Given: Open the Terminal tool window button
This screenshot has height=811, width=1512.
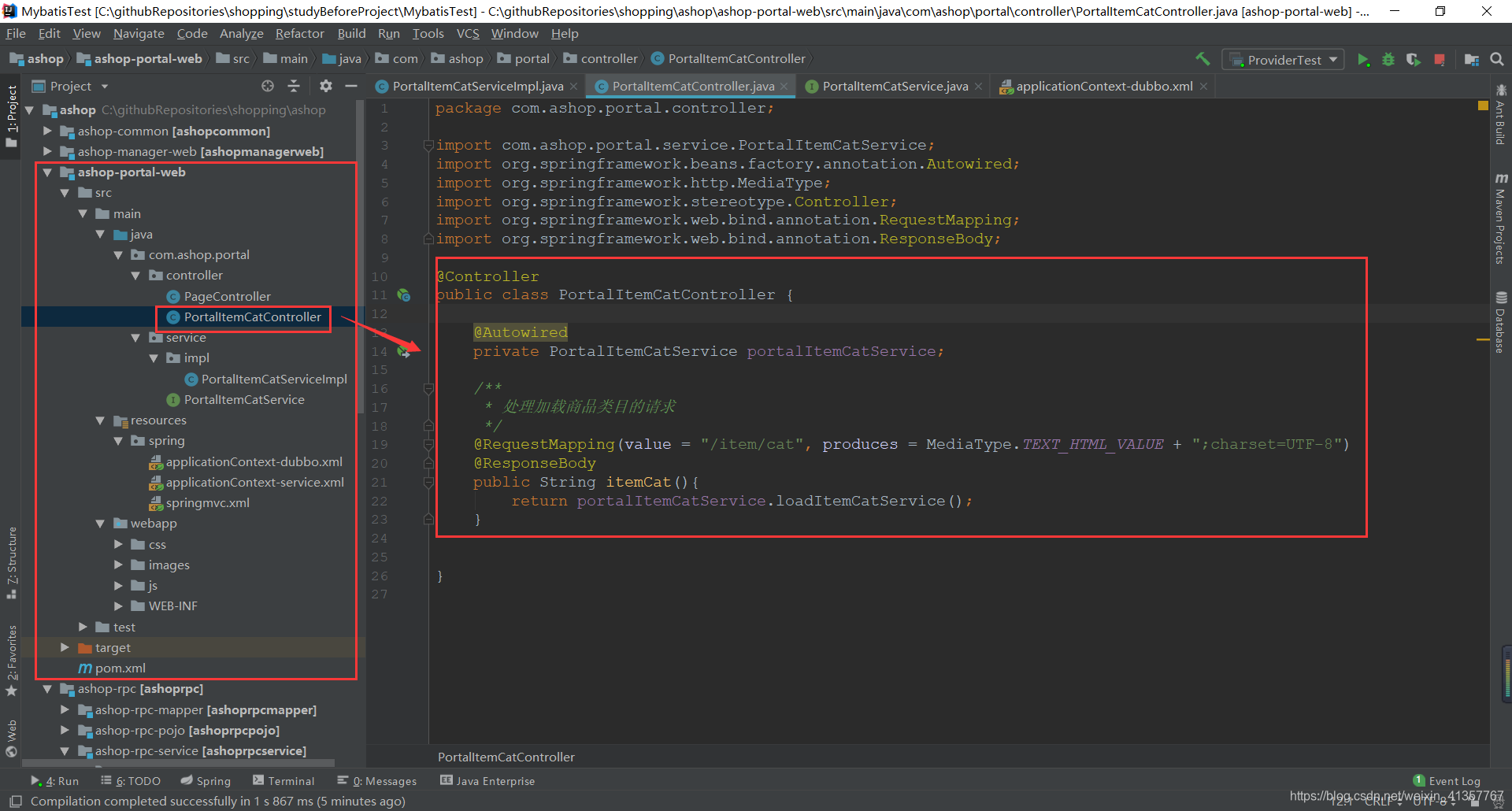Looking at the screenshot, I should click(x=283, y=781).
